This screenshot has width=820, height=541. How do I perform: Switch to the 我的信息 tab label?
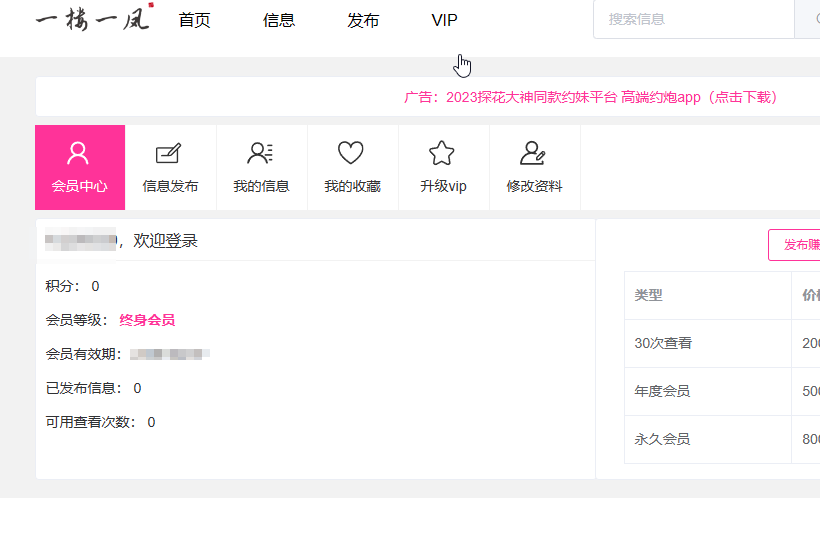(x=261, y=186)
